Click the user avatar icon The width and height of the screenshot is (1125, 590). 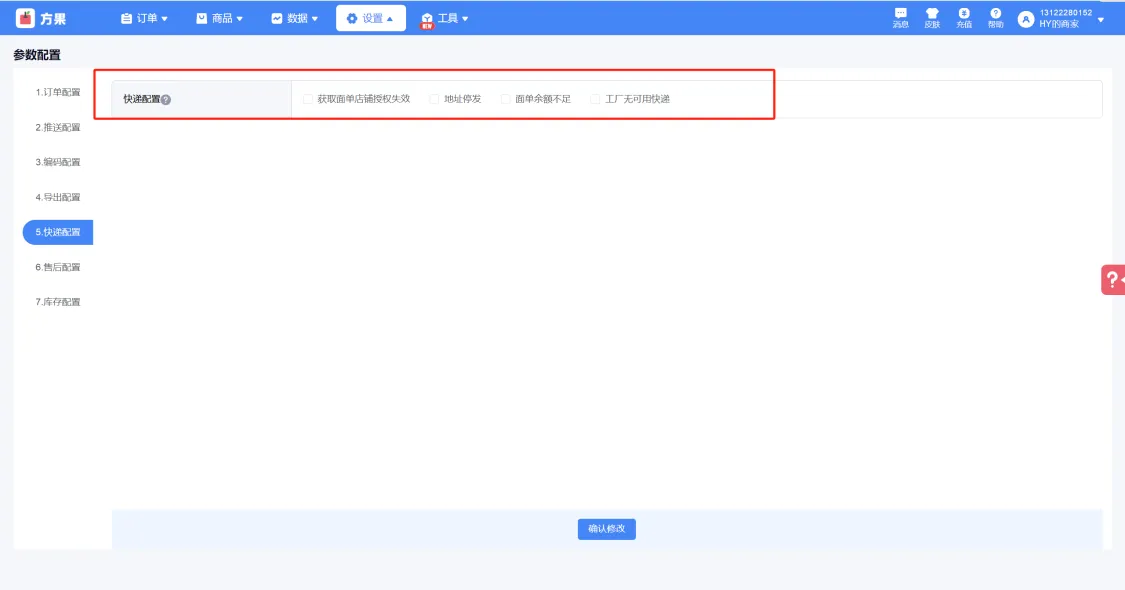[1025, 19]
